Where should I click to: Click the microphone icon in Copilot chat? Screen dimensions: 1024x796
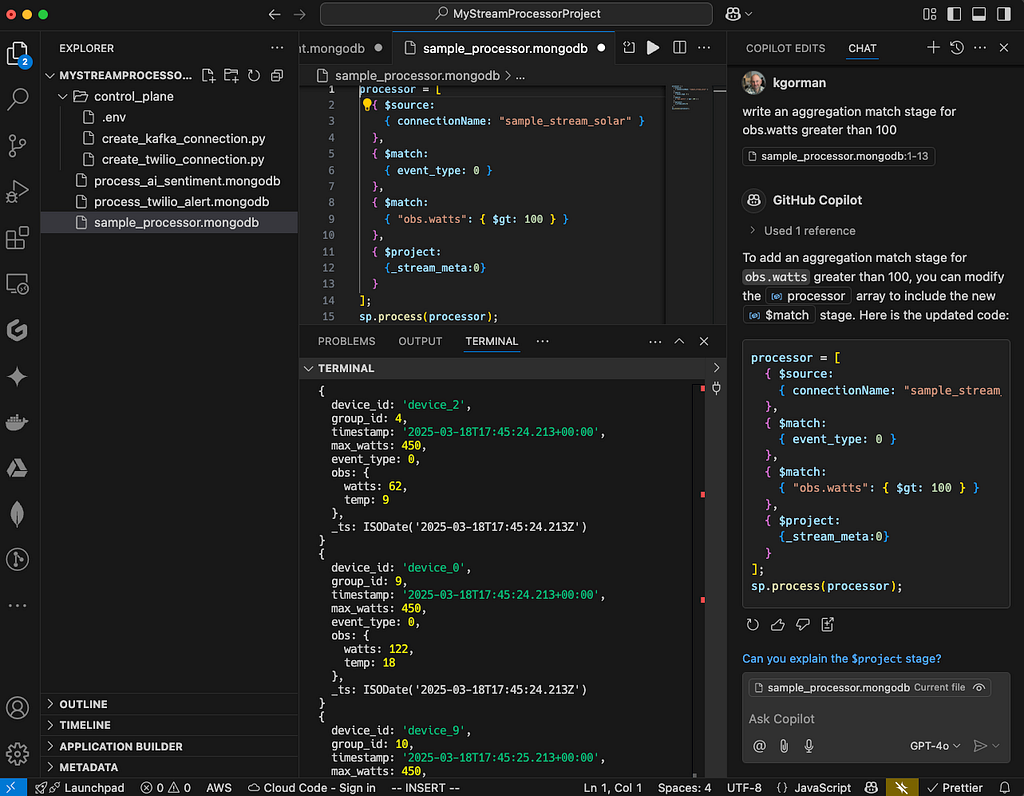point(809,745)
